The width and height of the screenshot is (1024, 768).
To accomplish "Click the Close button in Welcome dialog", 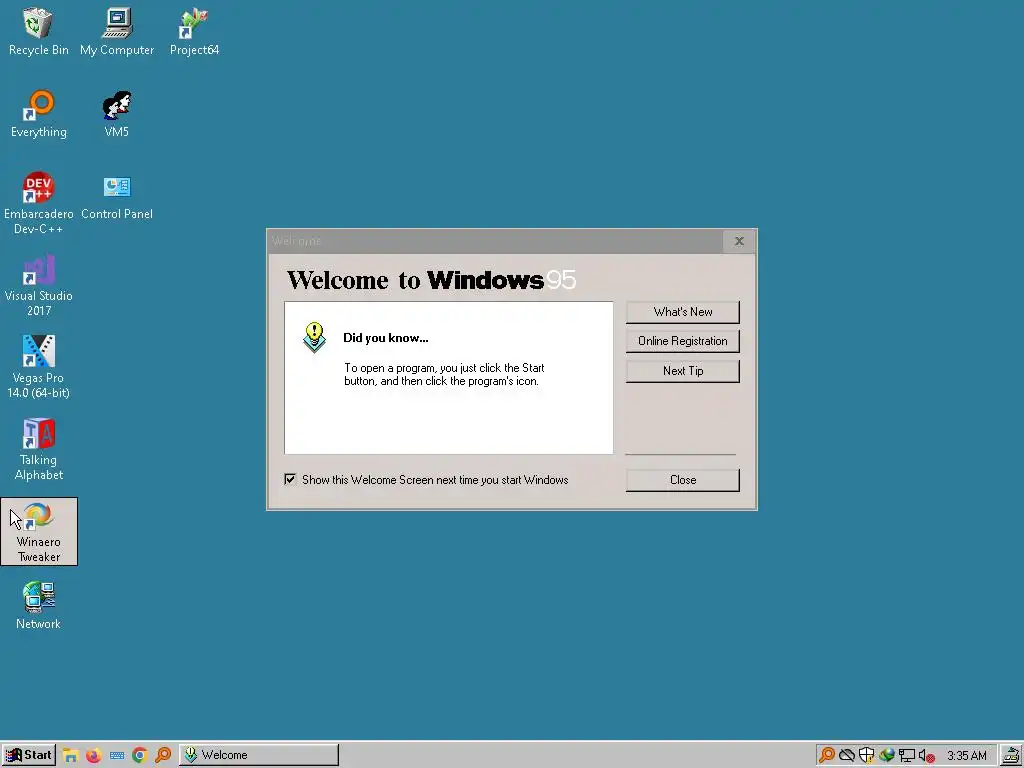I will click(682, 480).
